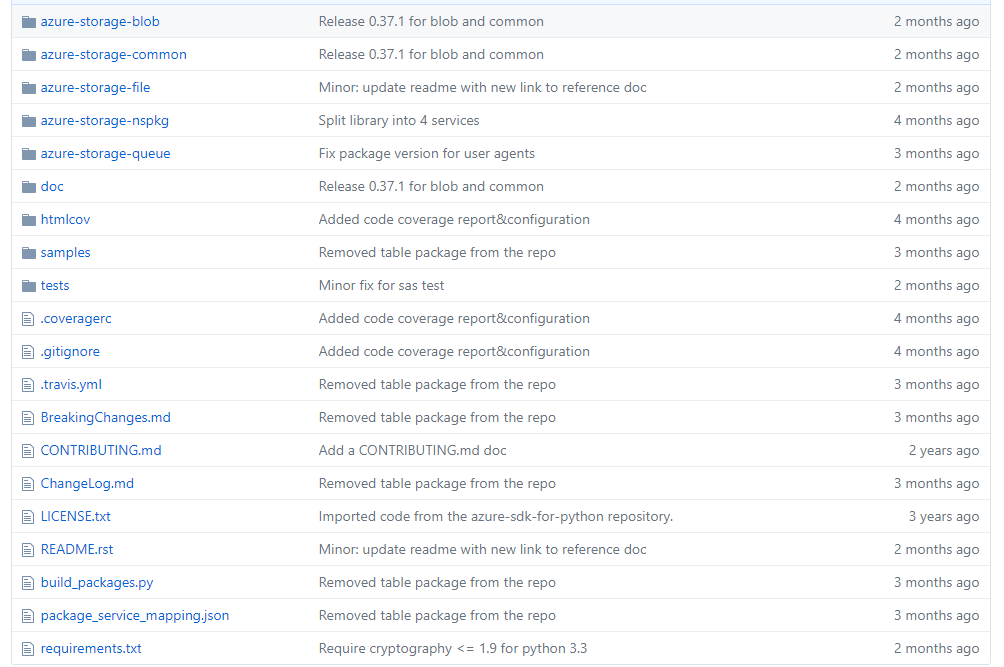Click the 3 years ago timestamp for LICENSE.txt

coord(943,516)
